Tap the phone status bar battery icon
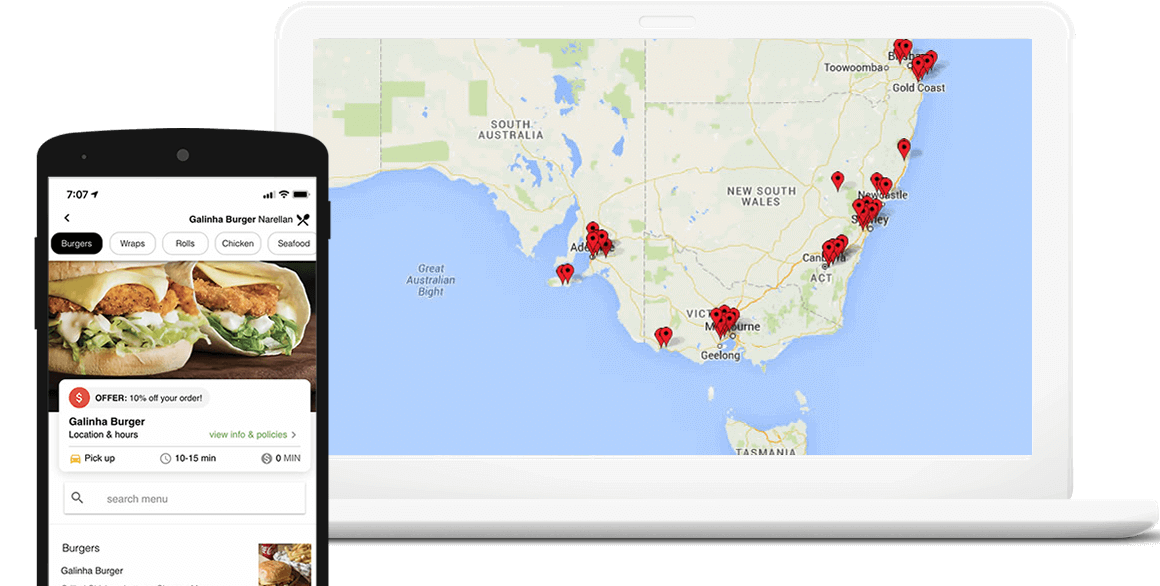The width and height of the screenshot is (1160, 586). tap(301, 195)
